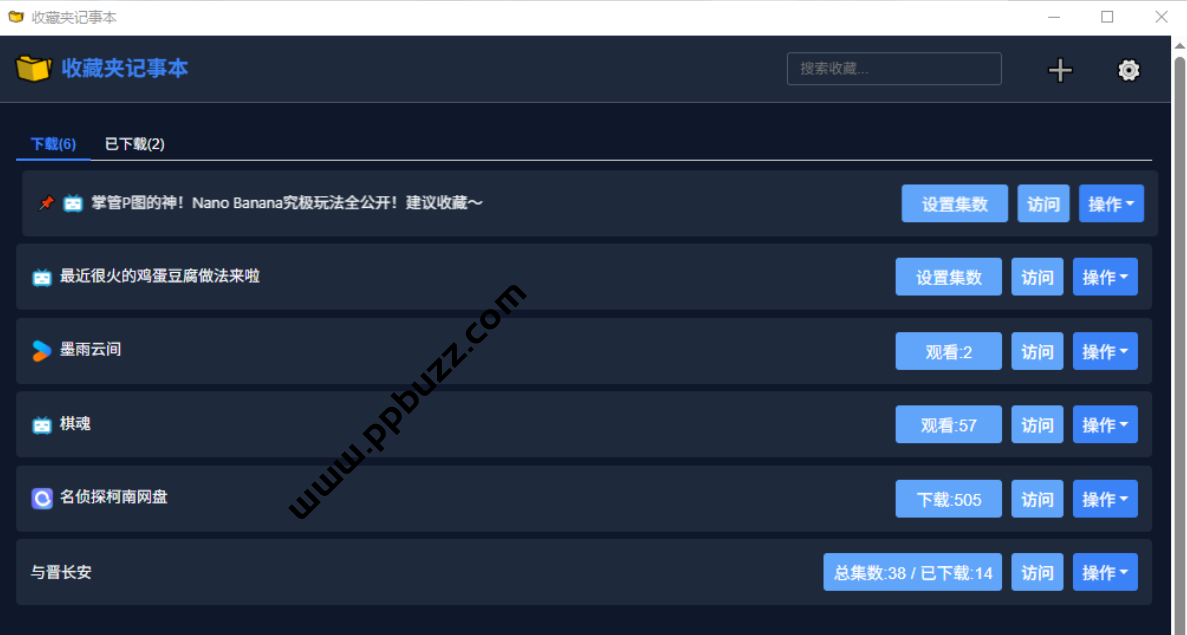Click the plus icon to add a bookmark
Viewport: 1187px width, 635px height.
(1060, 70)
